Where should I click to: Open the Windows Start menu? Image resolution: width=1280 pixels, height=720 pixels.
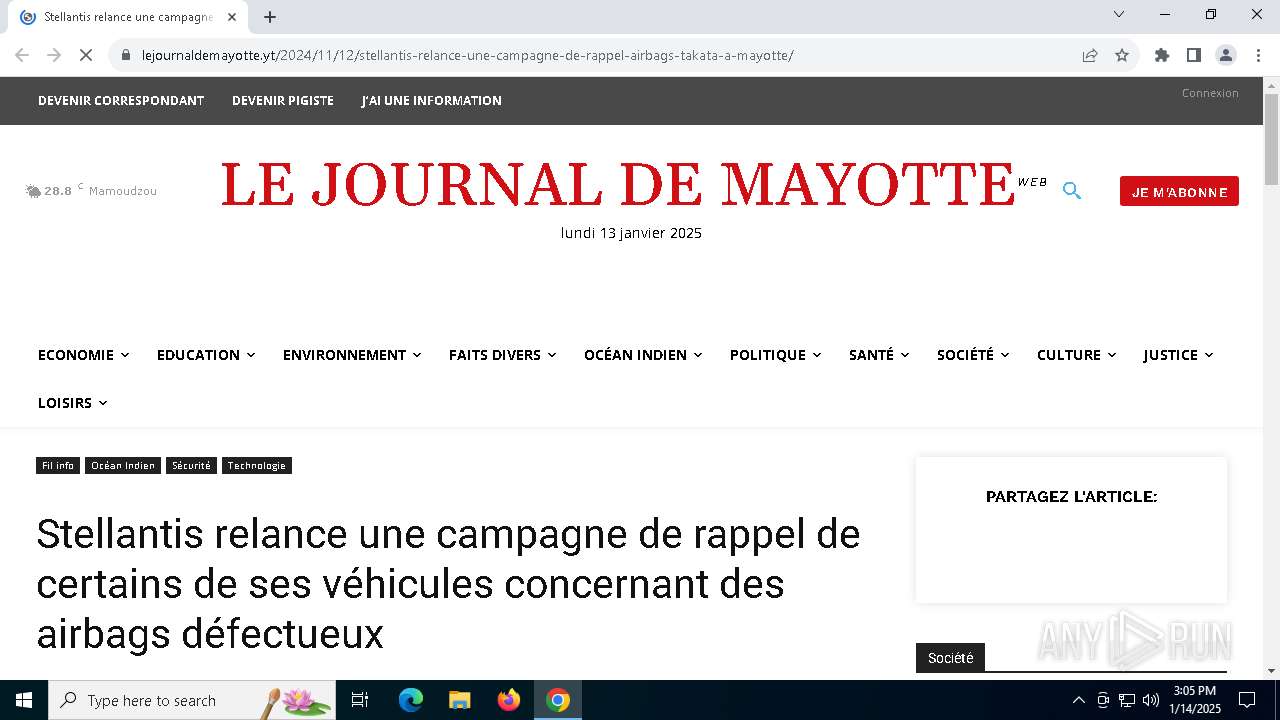[x=24, y=700]
